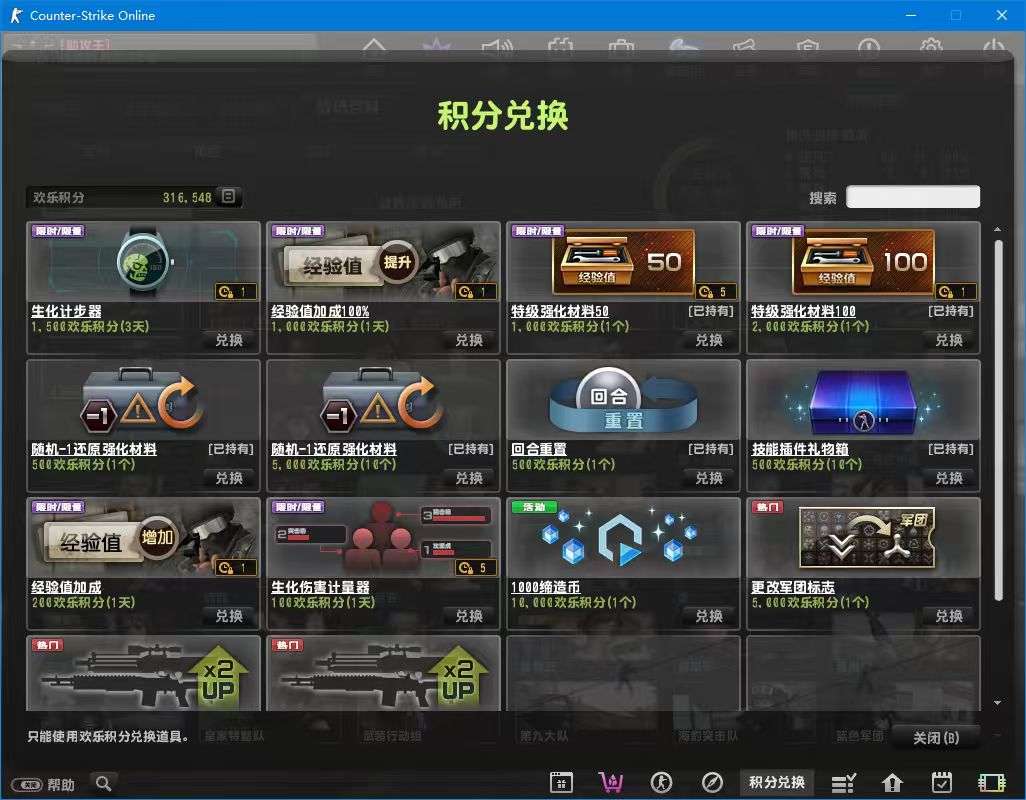Select the 回合重置 item image
This screenshot has height=800, width=1026.
coord(624,400)
